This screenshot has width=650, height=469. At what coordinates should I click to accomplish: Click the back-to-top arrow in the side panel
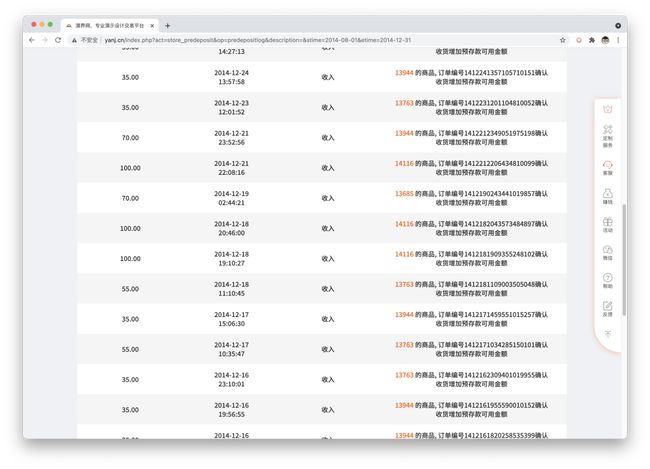607,334
